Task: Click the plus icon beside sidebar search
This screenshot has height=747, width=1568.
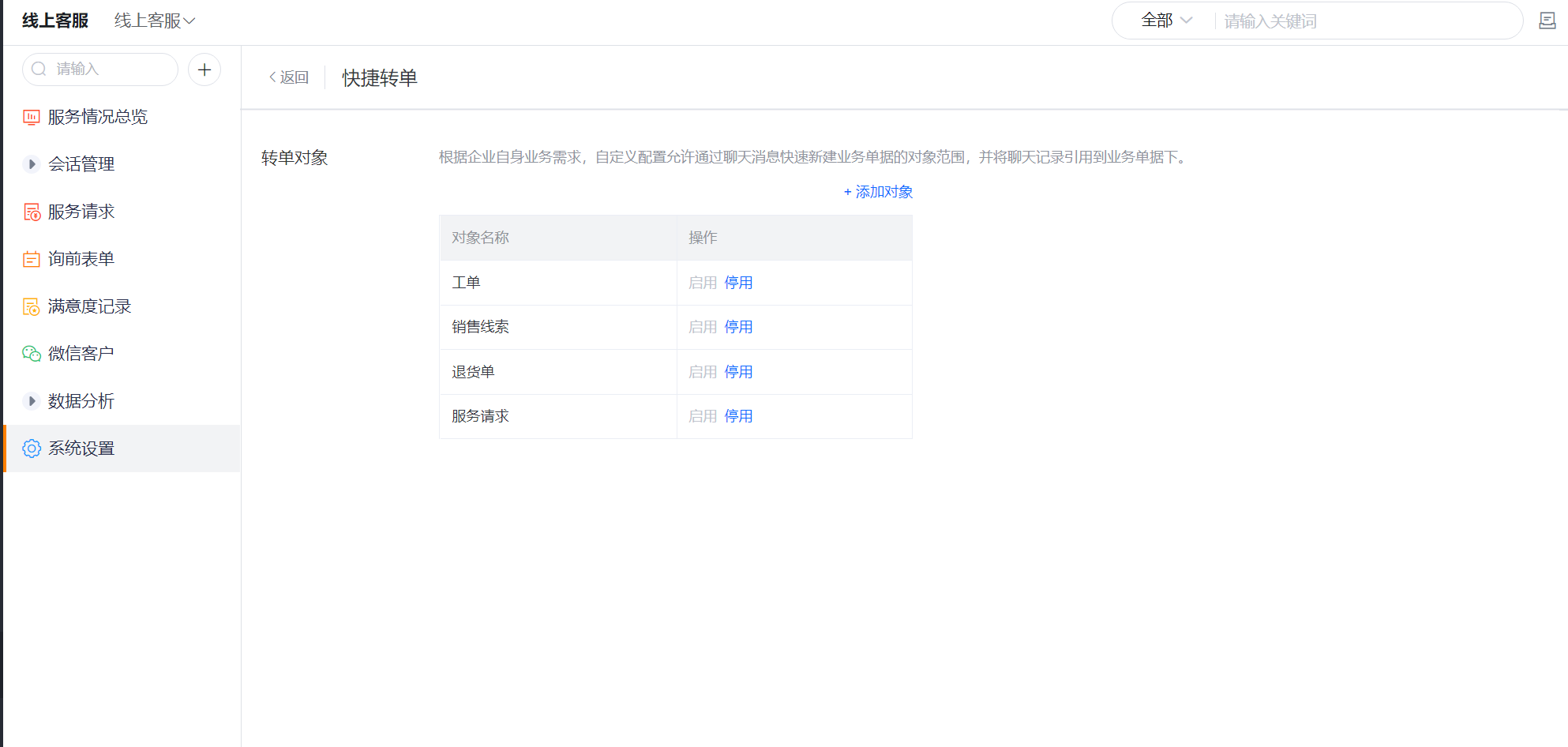Action: (x=204, y=69)
